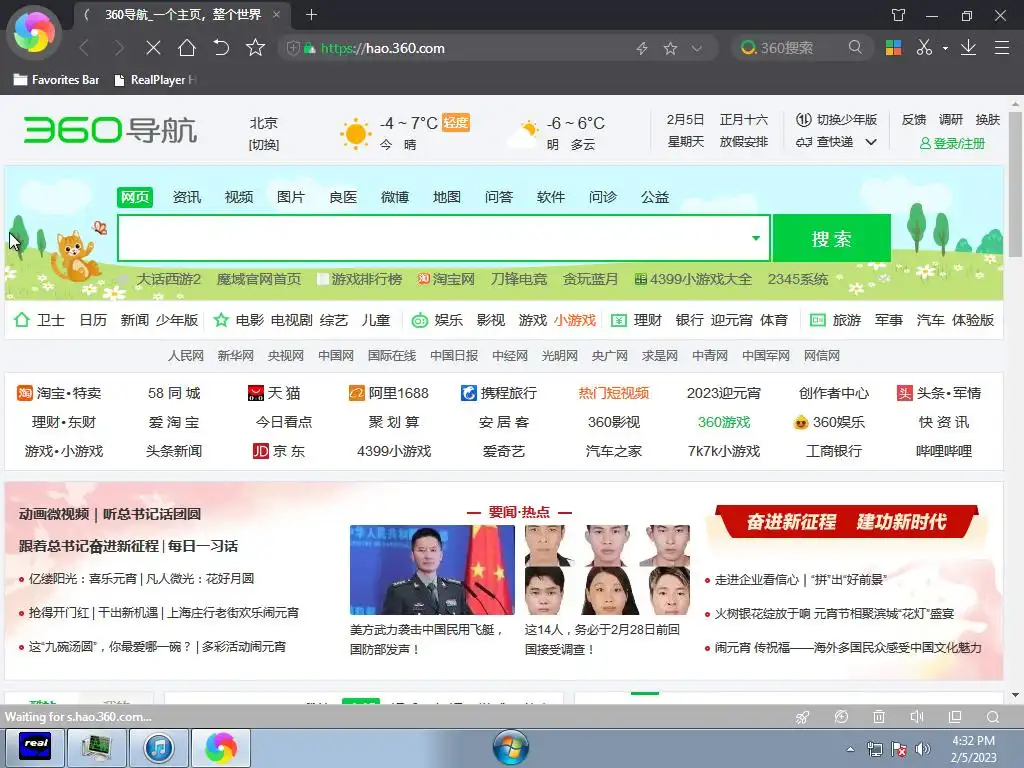Expand the chevron next to 查快递
Image resolution: width=1024 pixels, height=768 pixels.
pyautogui.click(x=871, y=142)
